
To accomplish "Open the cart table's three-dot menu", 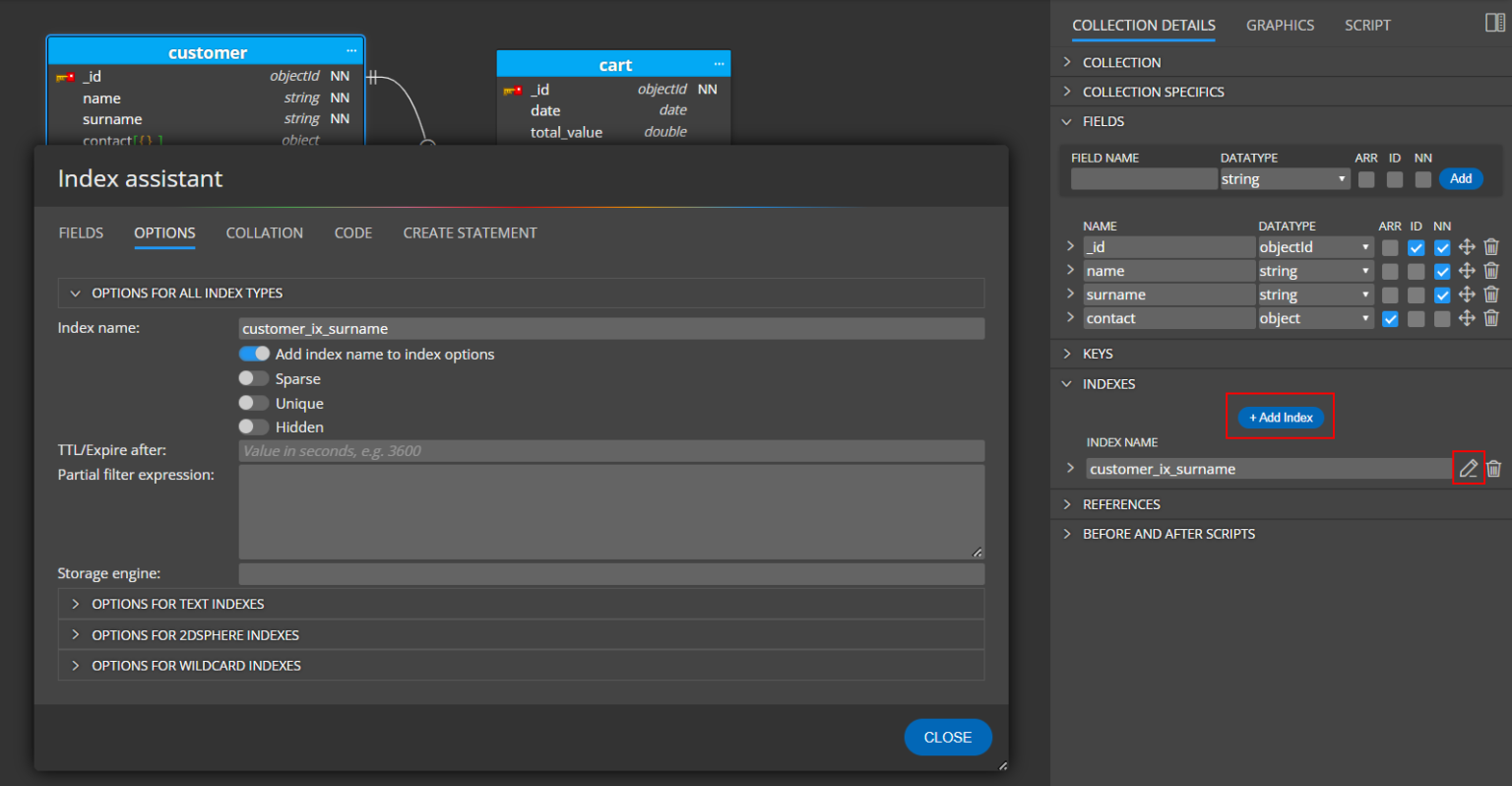I will click(718, 63).
